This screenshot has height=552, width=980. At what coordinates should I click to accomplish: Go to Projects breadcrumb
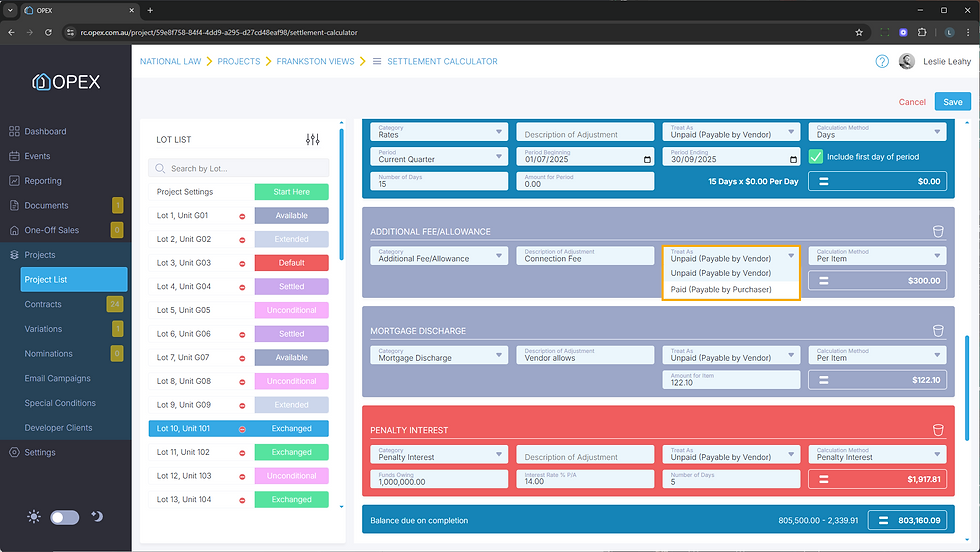tap(239, 61)
